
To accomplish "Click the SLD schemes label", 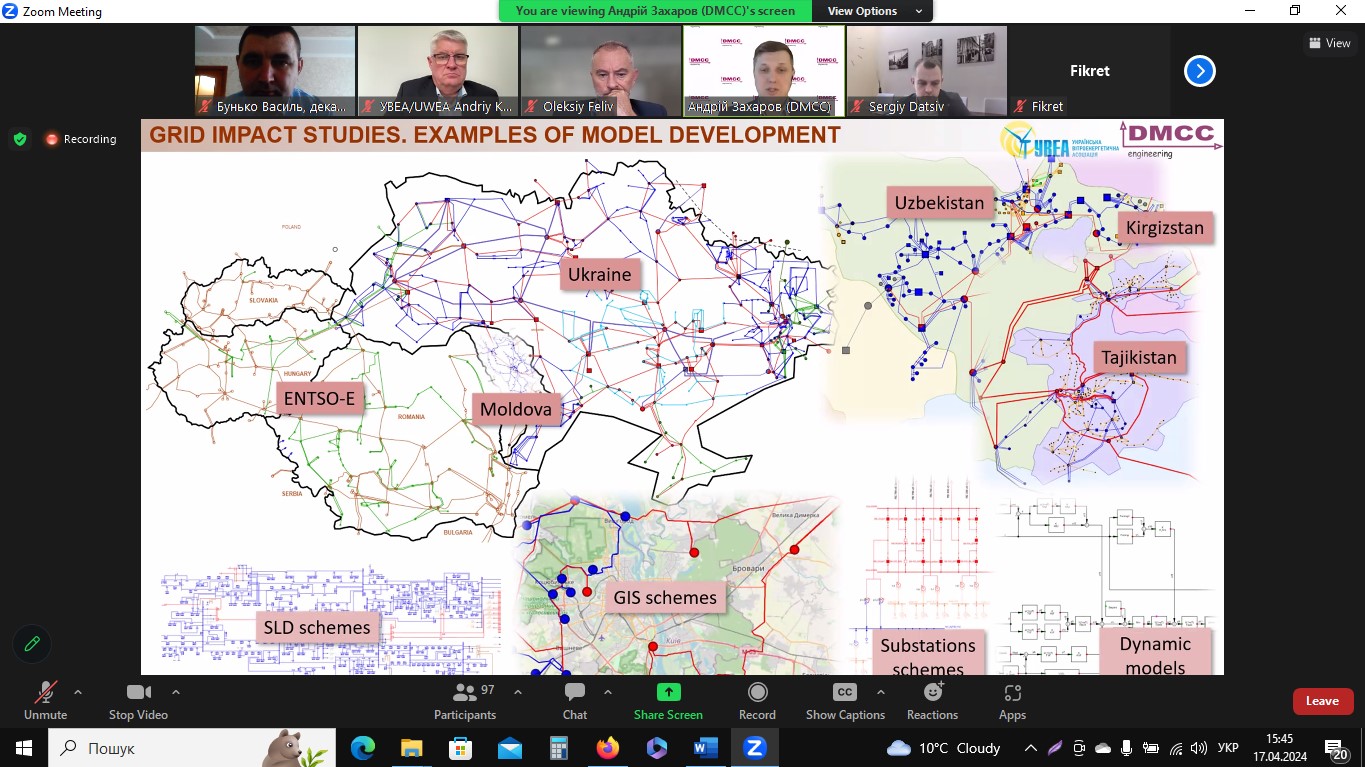I will tap(317, 628).
